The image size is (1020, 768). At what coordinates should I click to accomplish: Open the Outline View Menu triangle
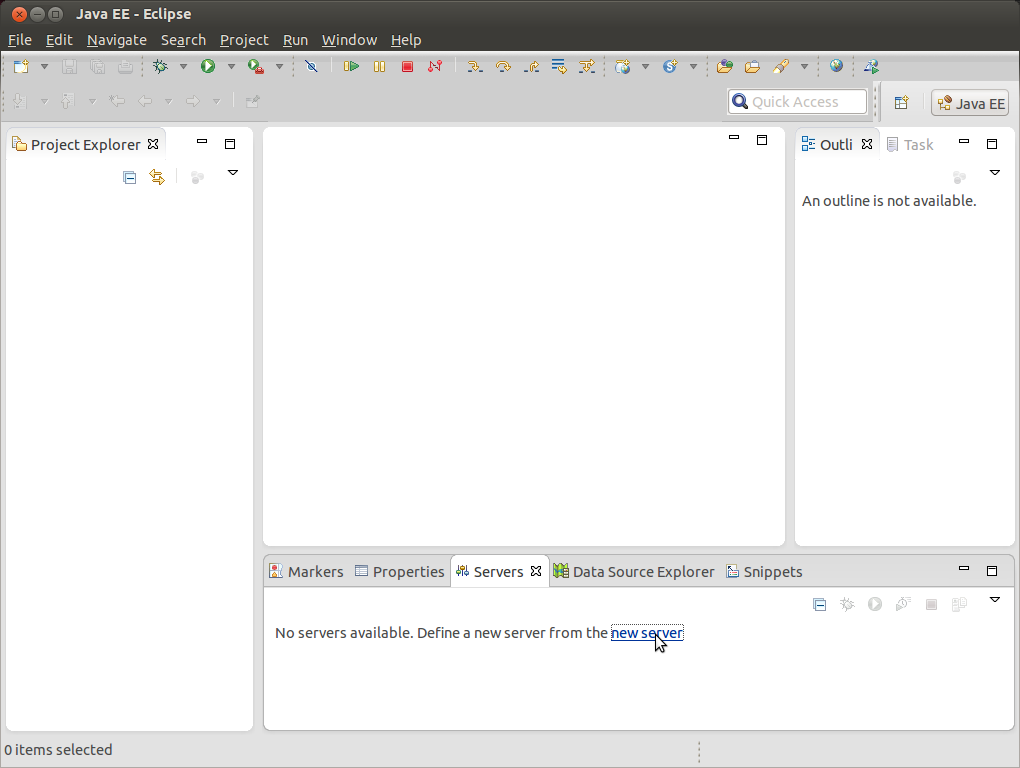point(995,173)
